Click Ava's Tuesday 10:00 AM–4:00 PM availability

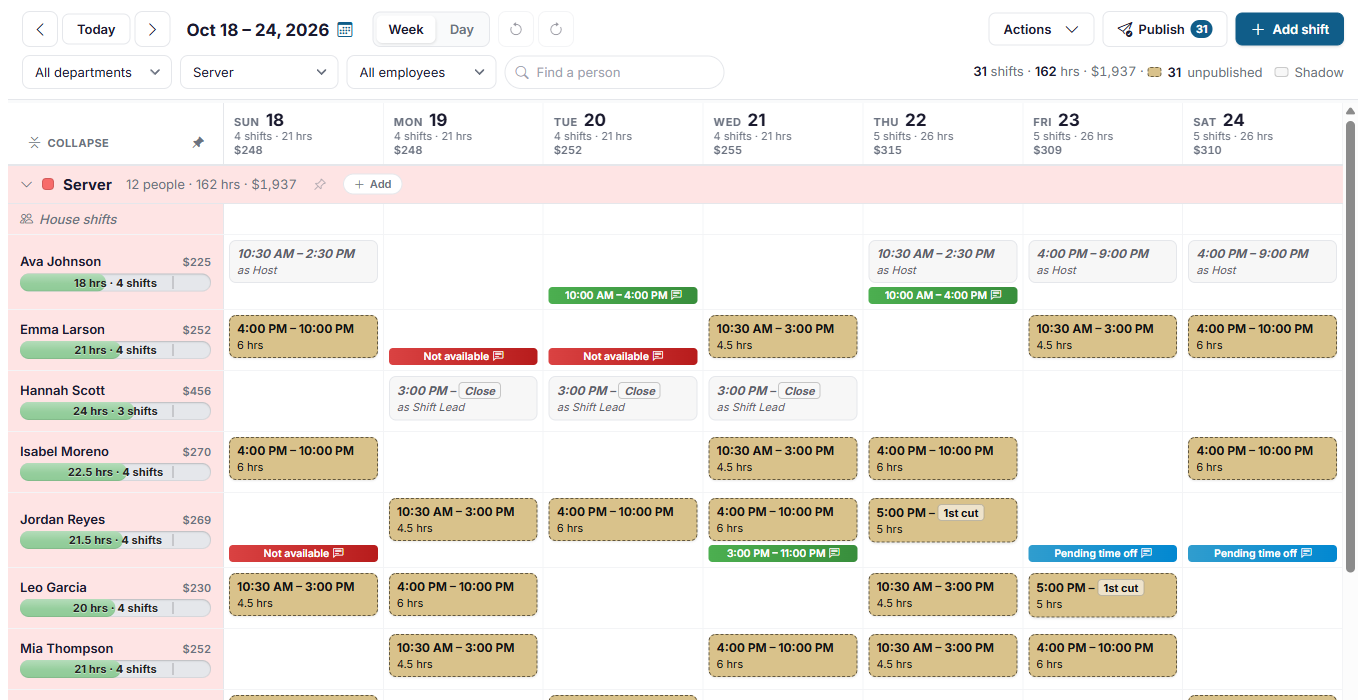tap(623, 295)
